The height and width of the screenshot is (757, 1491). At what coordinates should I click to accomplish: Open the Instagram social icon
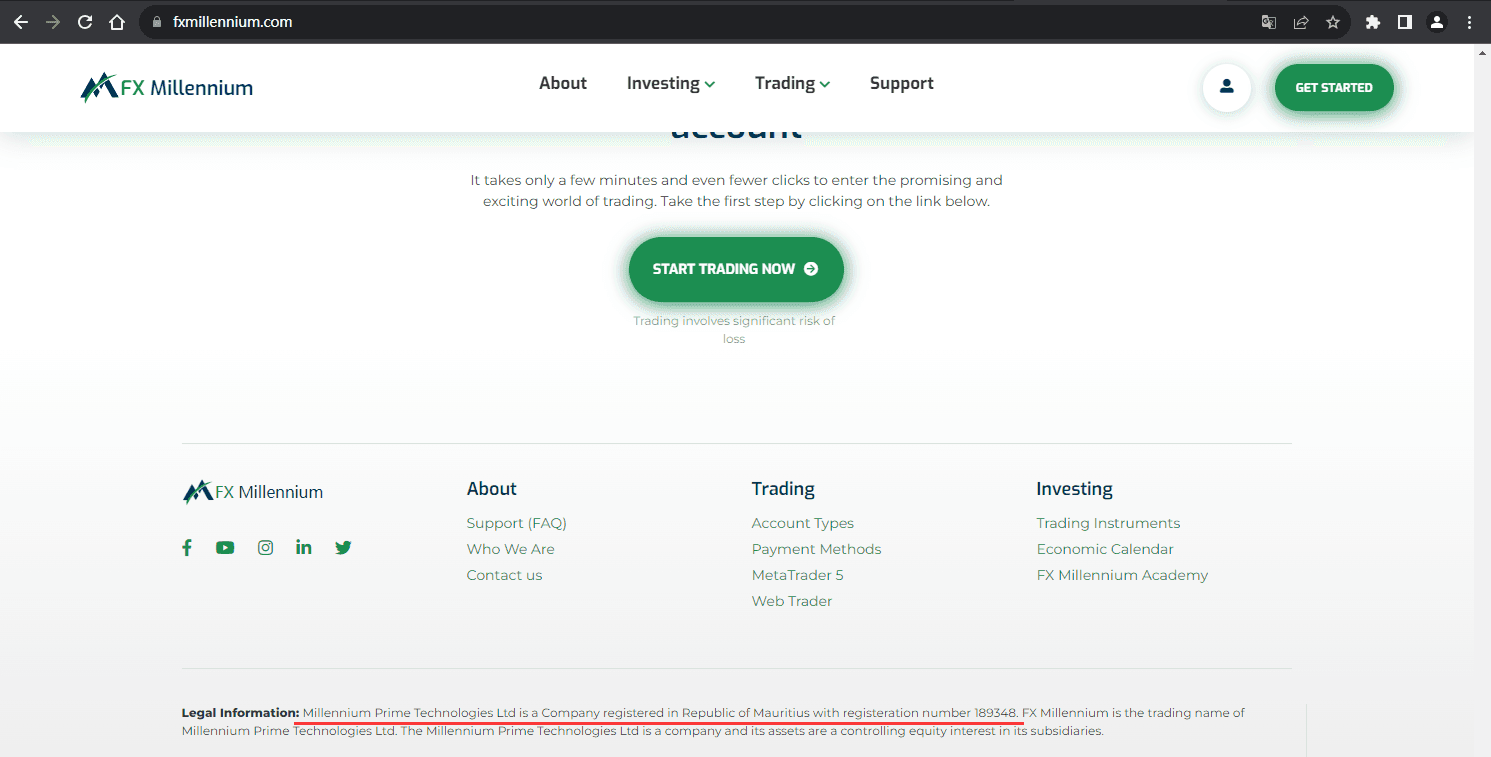click(265, 547)
